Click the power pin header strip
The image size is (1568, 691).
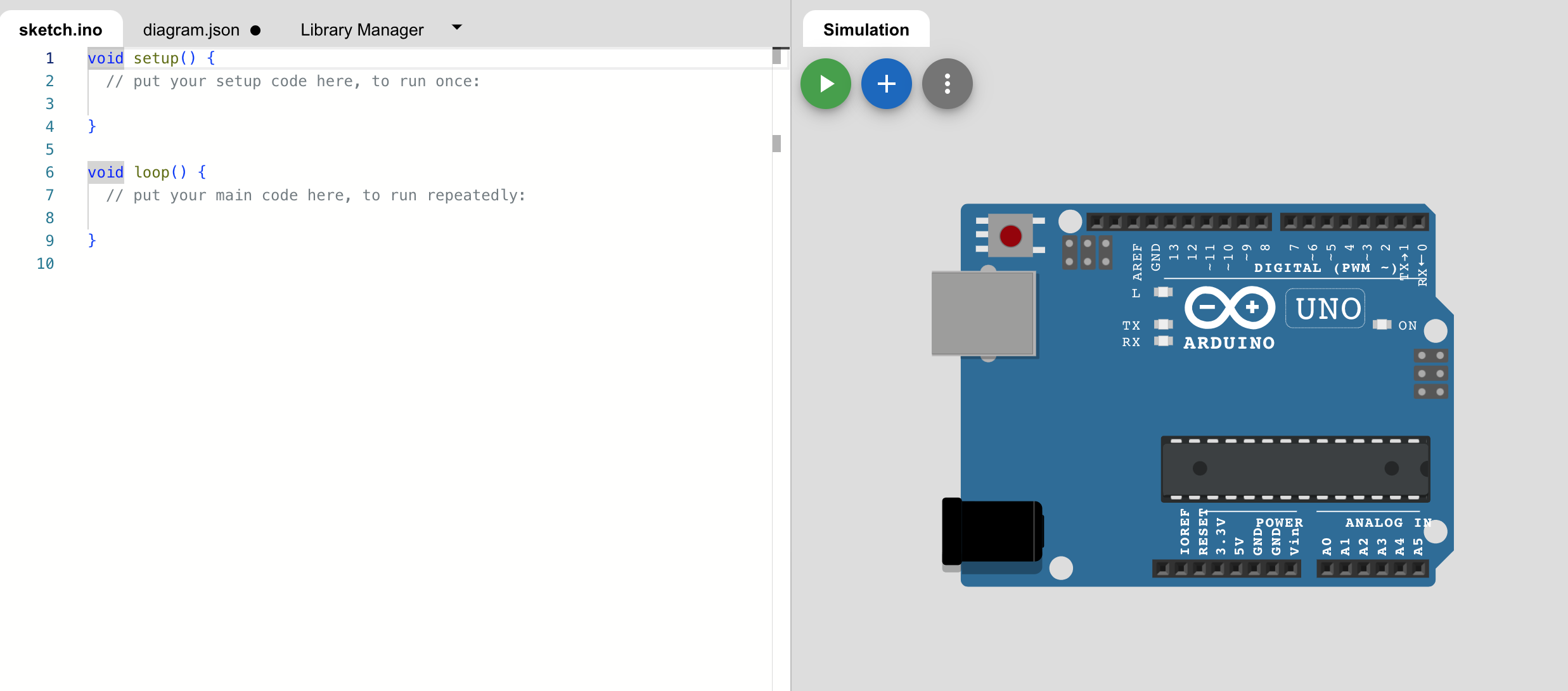pyautogui.click(x=1226, y=569)
